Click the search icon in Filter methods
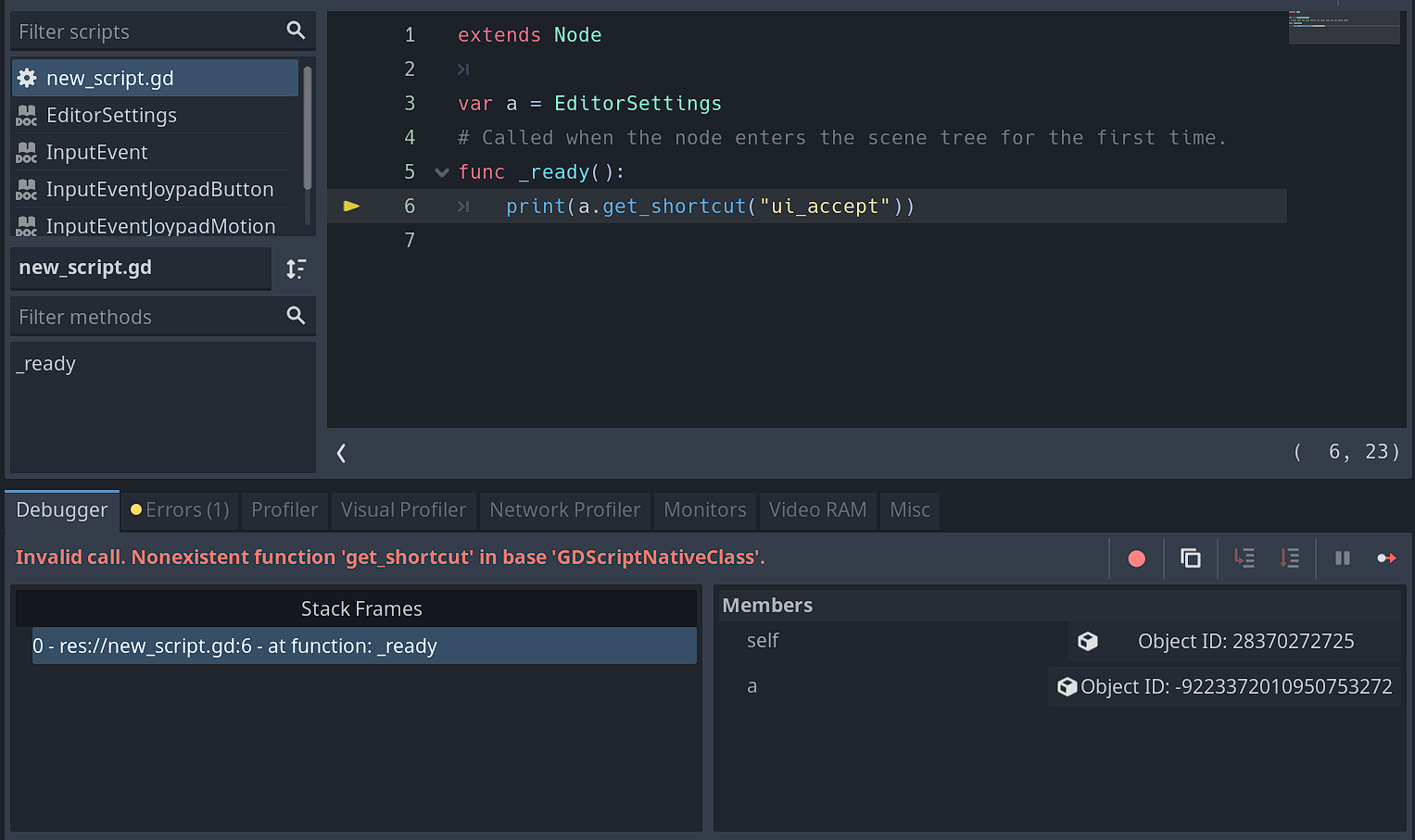The image size is (1415, 840). coord(295,316)
